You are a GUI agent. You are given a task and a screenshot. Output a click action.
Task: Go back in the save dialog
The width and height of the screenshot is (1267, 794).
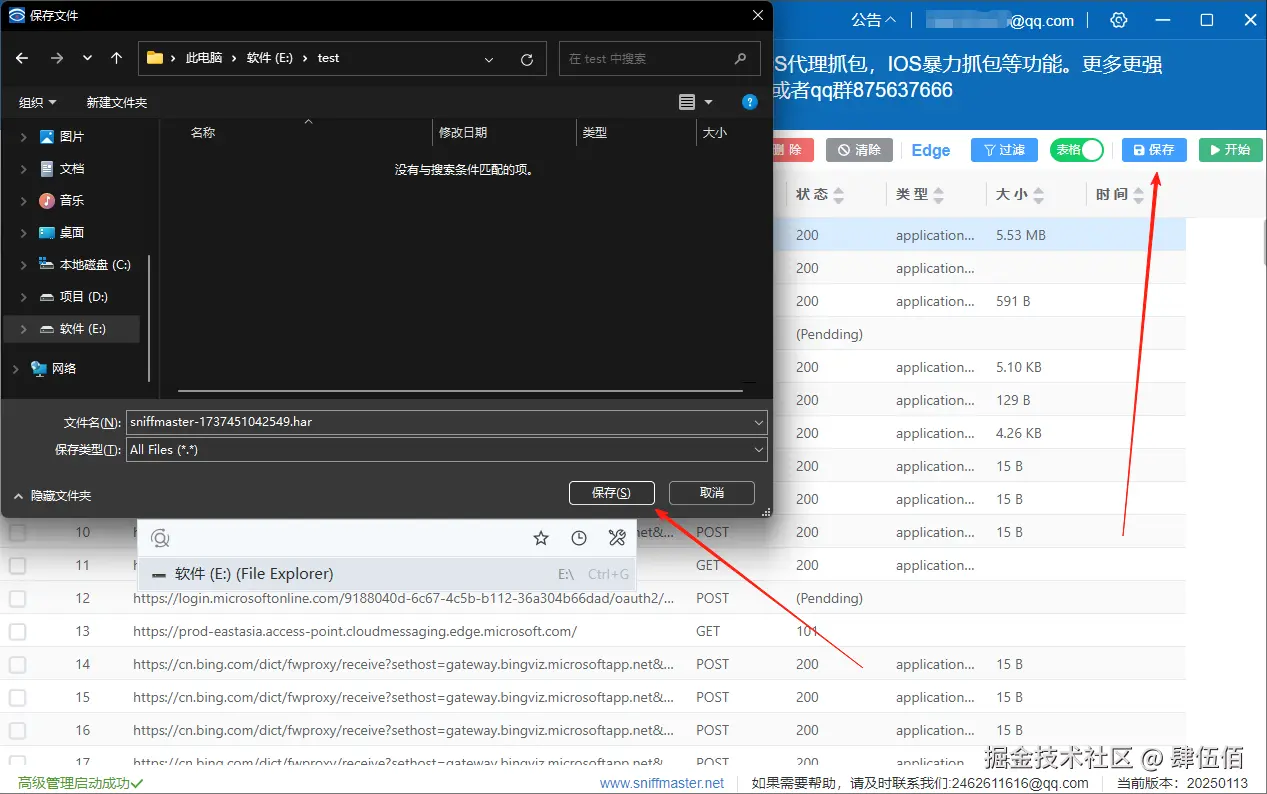pos(23,58)
